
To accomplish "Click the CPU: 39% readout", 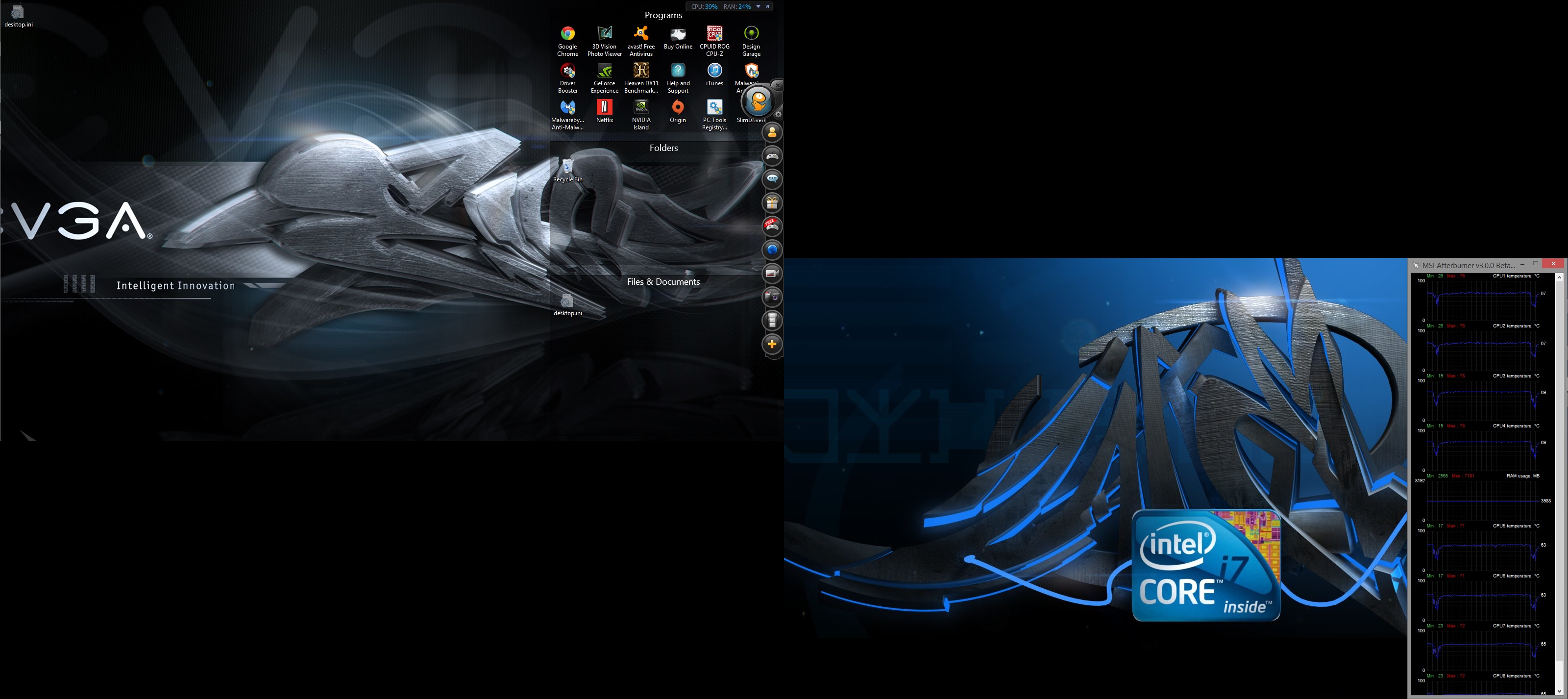I will click(704, 7).
